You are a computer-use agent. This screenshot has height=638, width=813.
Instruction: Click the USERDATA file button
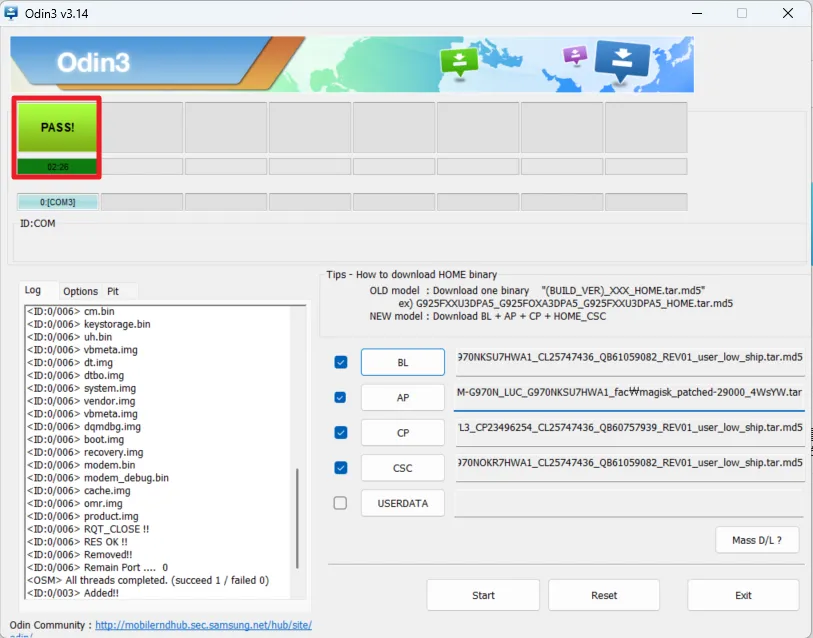(x=403, y=503)
